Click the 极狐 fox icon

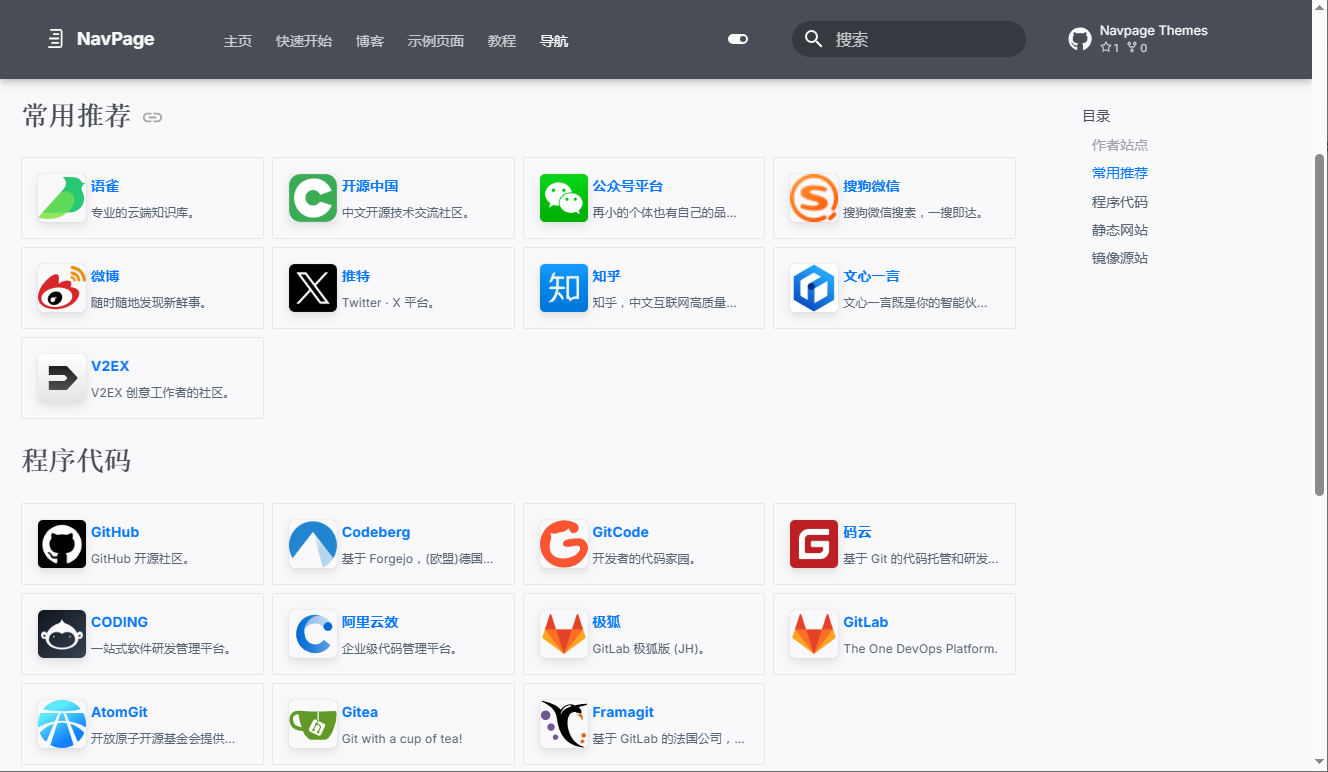564,634
